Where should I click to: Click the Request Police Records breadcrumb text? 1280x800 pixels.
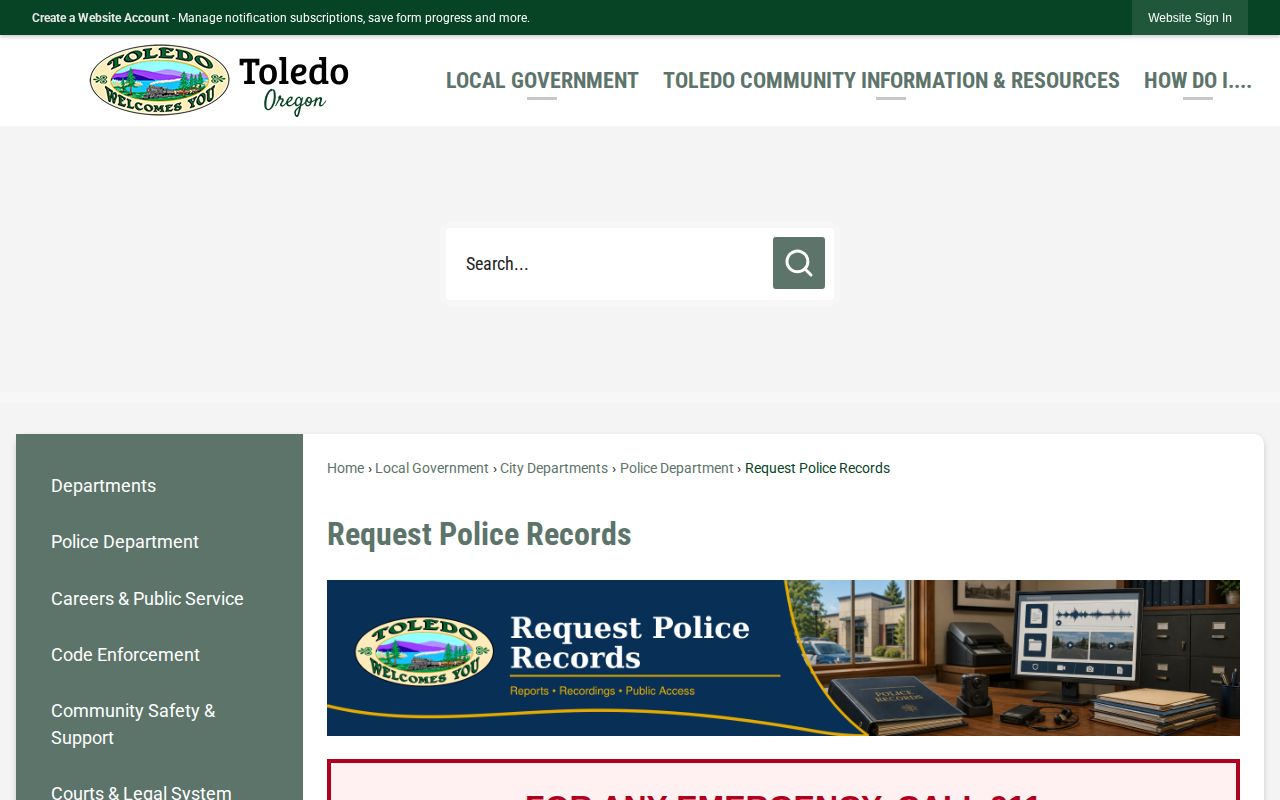(817, 468)
